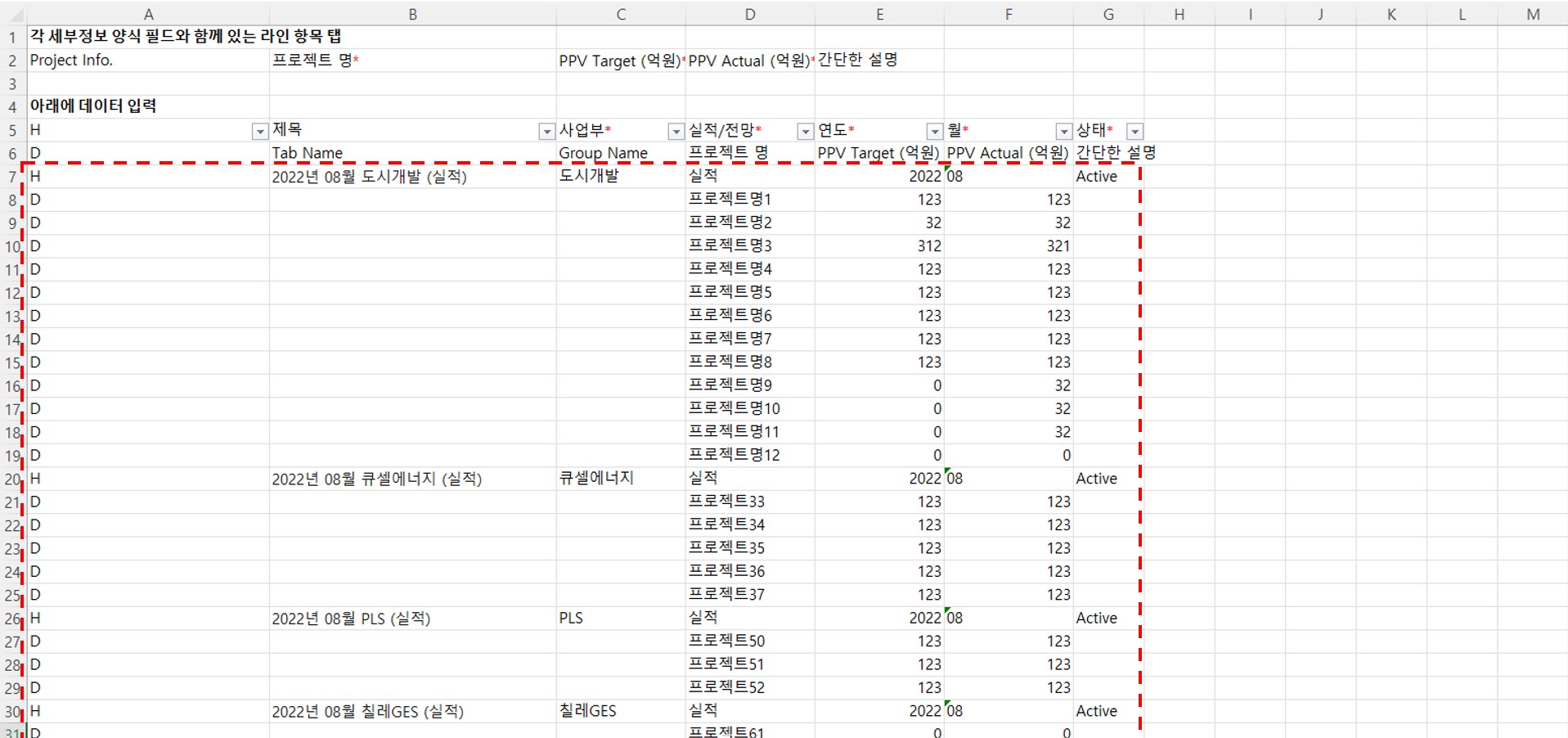This screenshot has height=738, width=1568.
Task: Select row 7 header
Action: tap(12, 177)
